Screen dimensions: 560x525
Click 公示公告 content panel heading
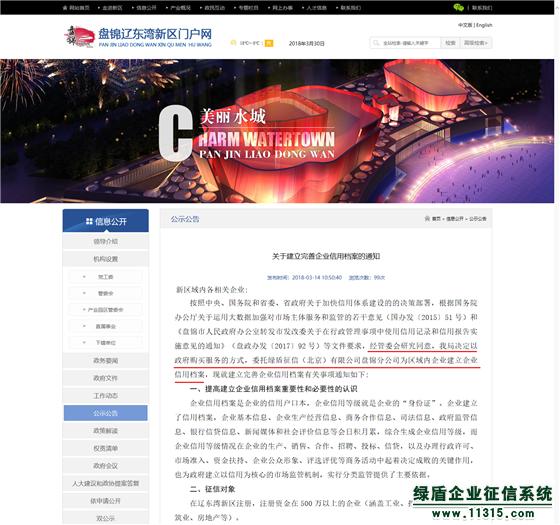pos(185,219)
